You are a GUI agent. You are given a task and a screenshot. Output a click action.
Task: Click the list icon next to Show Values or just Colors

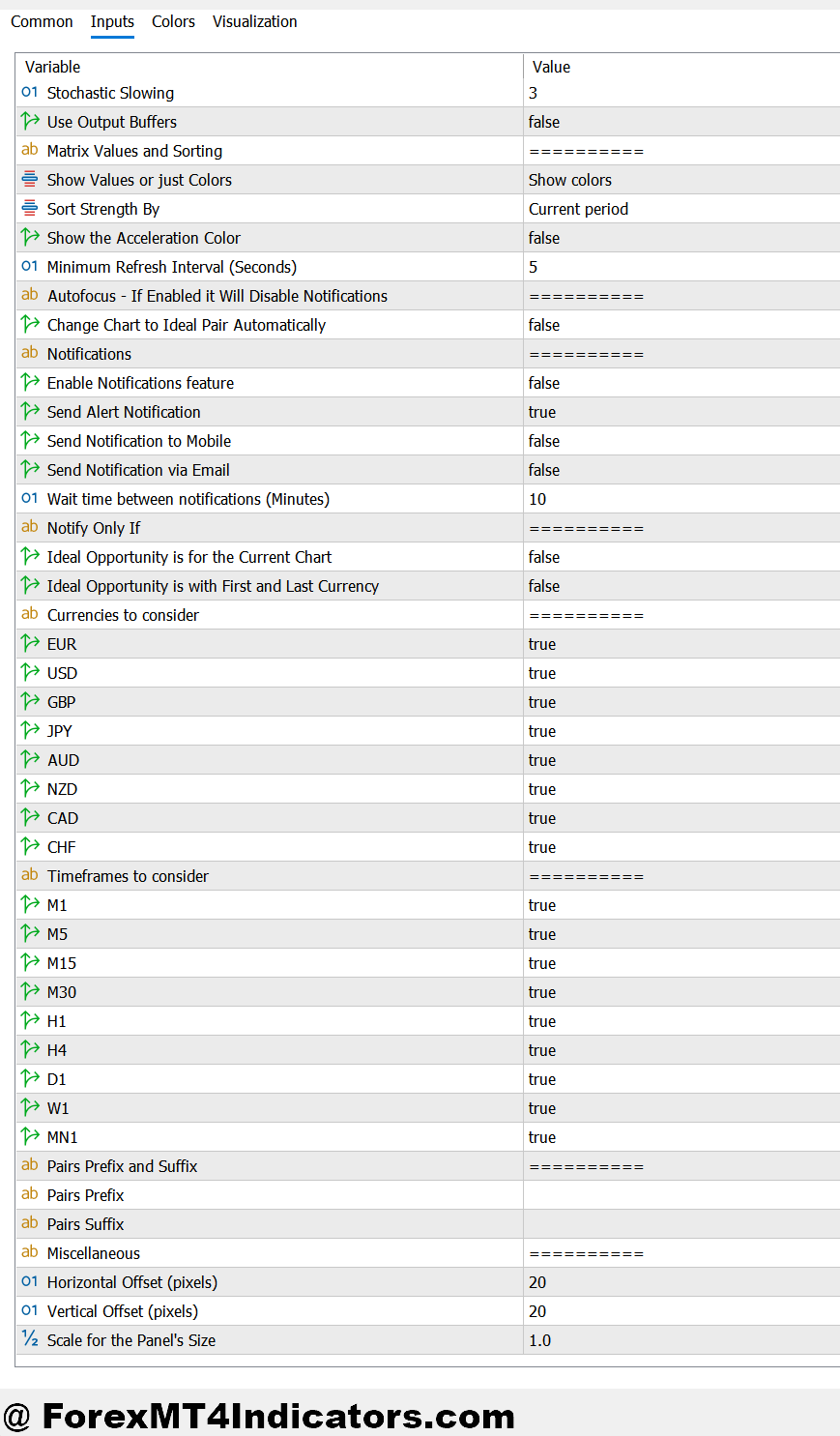[x=28, y=179]
